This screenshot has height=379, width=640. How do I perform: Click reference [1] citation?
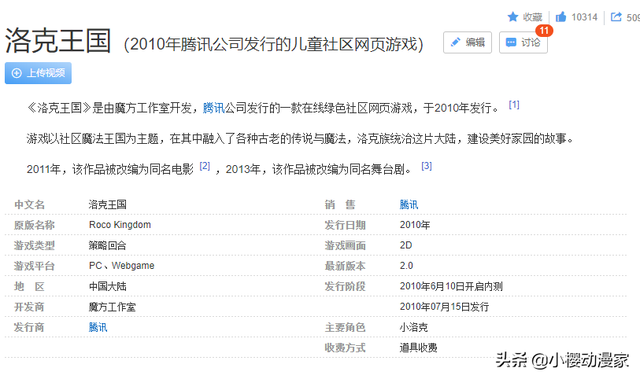(x=514, y=105)
